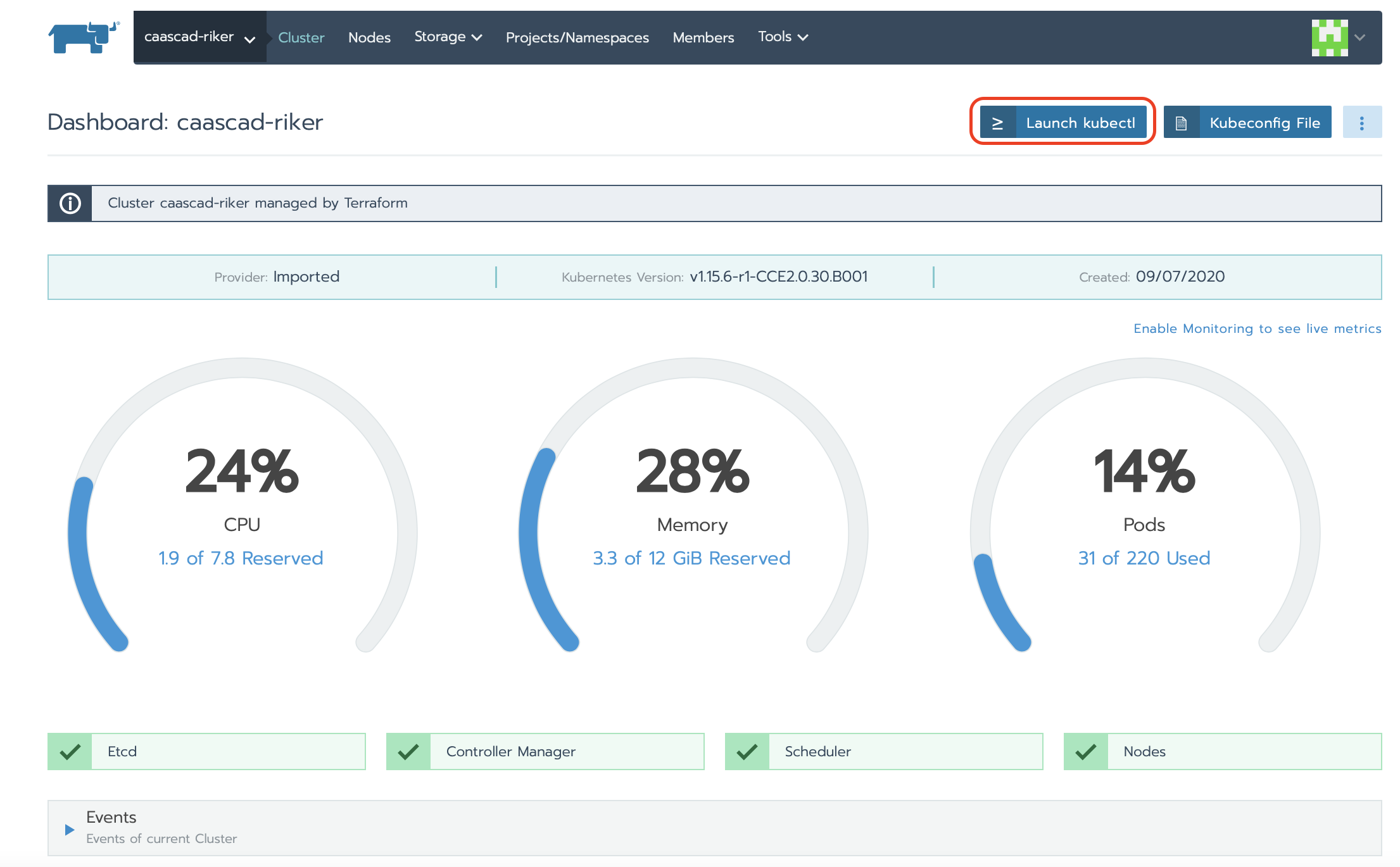Open the vertical three-dot actions menu
Viewport: 1400px width, 867px height.
1361,123
